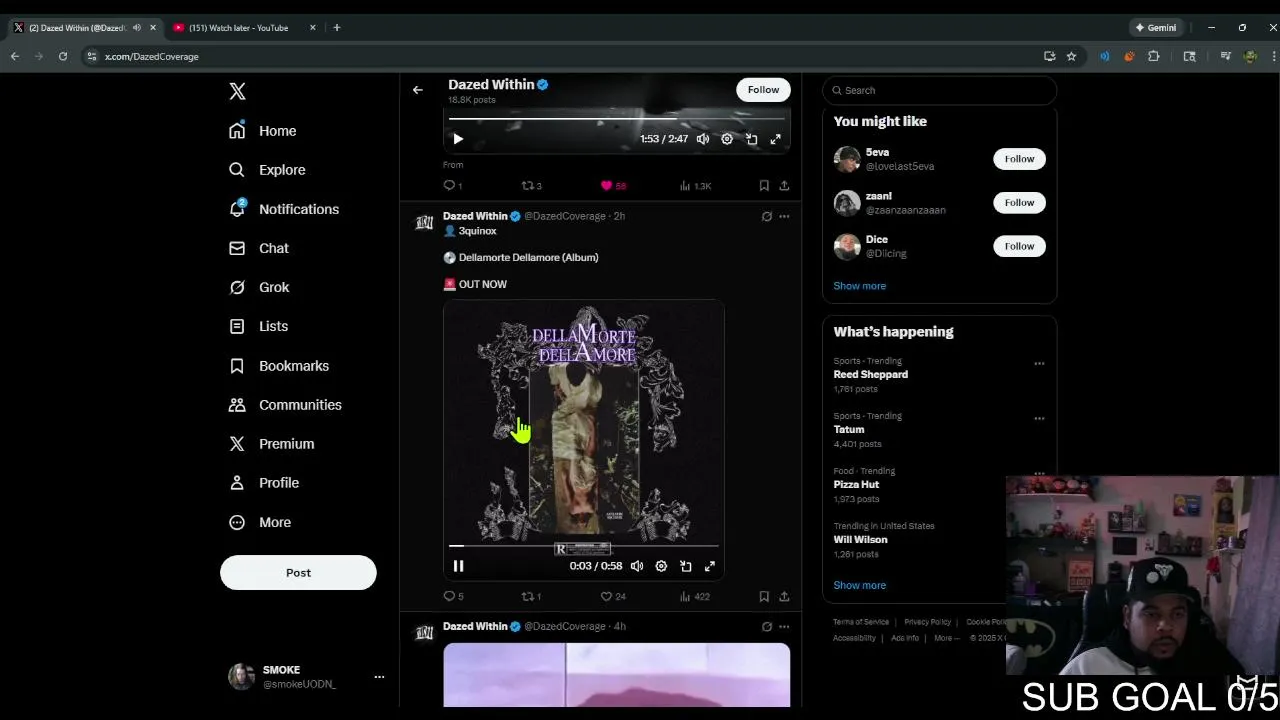Enter fullscreen on Dellamorte video
This screenshot has height=720, width=1280.
(710, 566)
